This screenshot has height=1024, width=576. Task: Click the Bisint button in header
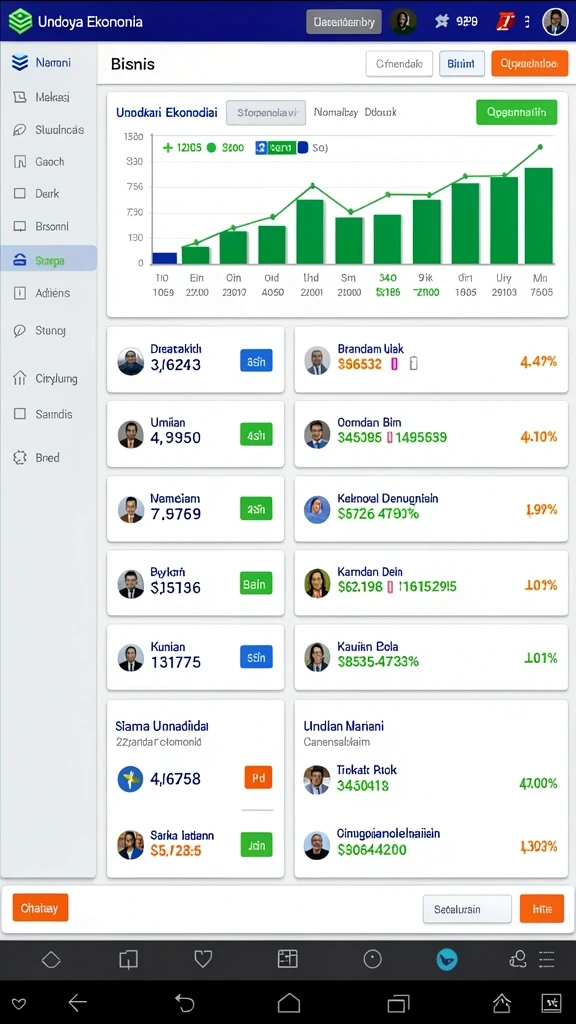click(462, 64)
